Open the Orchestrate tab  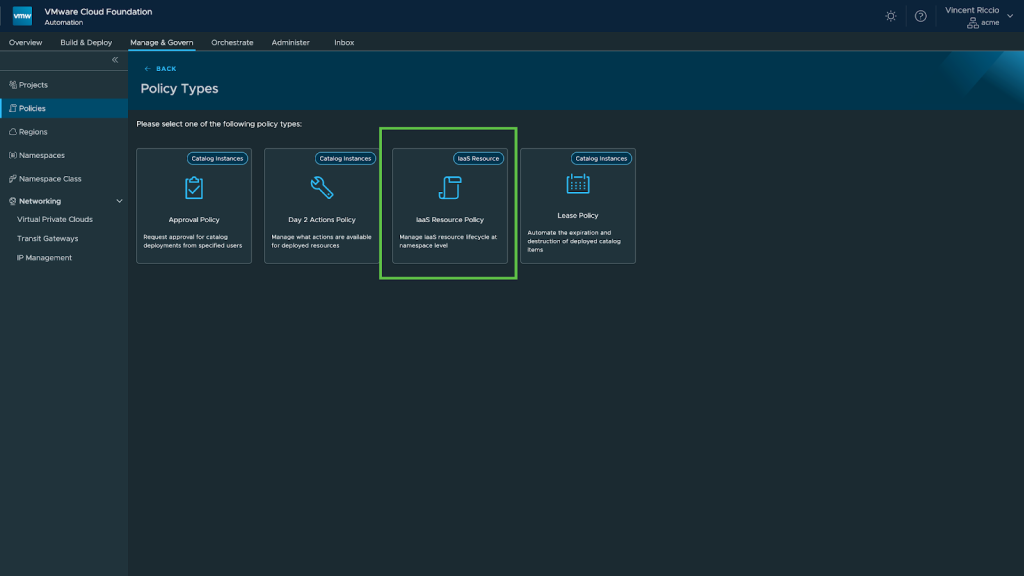(232, 43)
